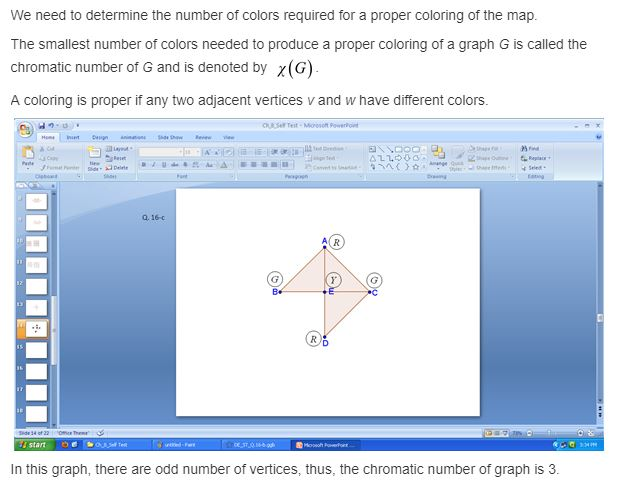This screenshot has height=499, width=620.
Task: Open the Shape Outline dropdown
Action: (x=490, y=158)
